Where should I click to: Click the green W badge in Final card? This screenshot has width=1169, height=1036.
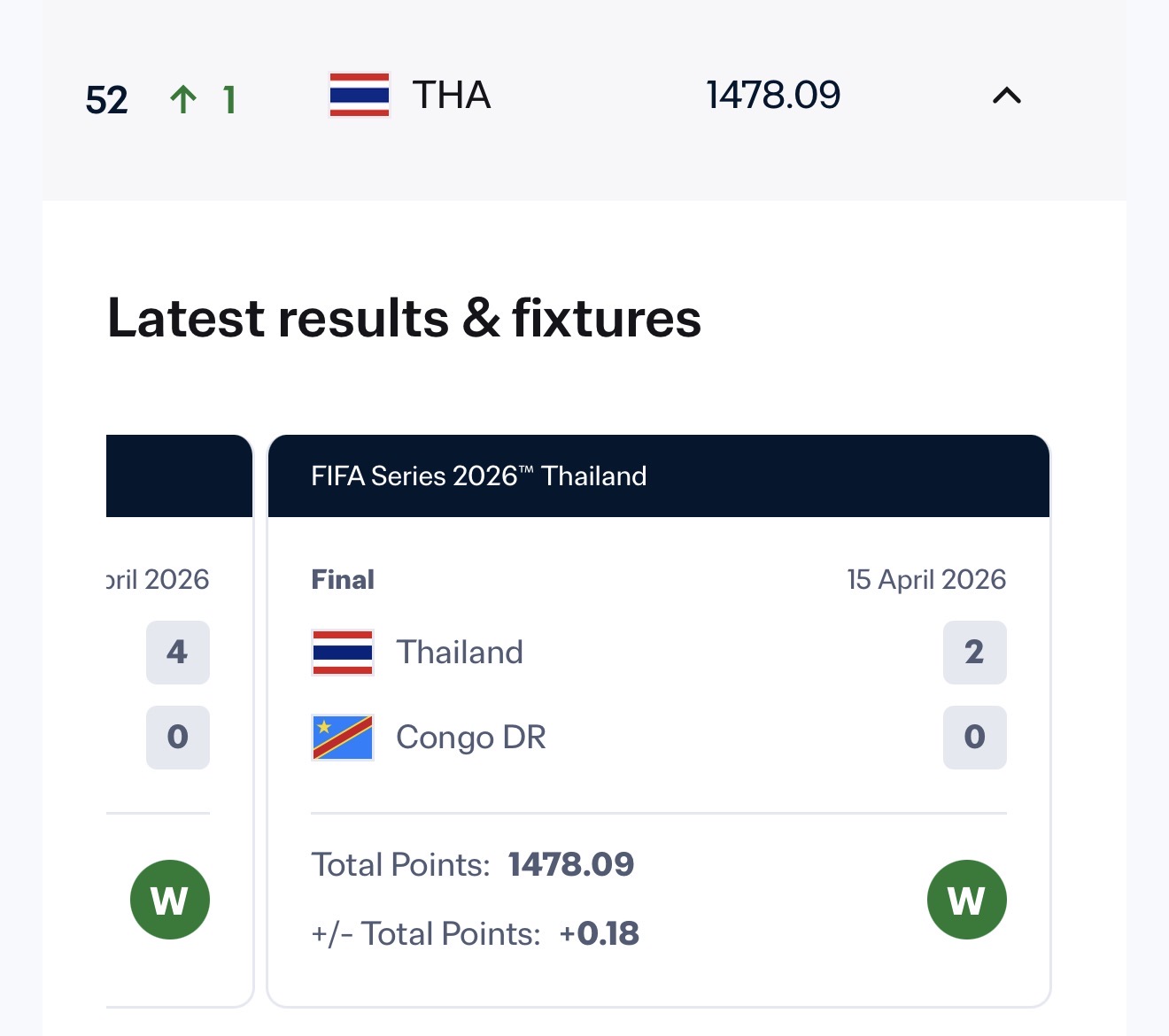(966, 900)
